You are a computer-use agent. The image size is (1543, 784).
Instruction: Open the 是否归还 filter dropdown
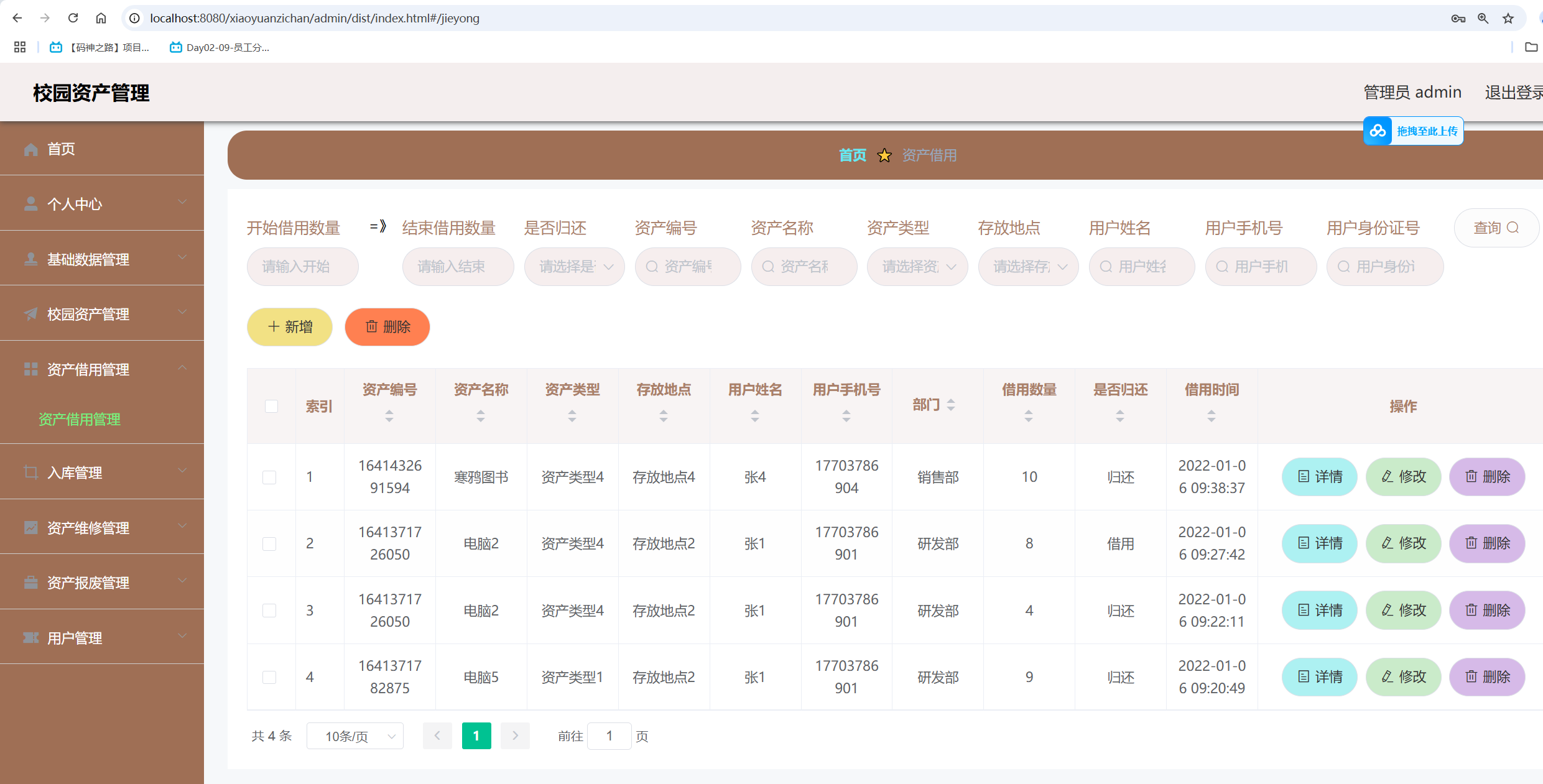click(574, 267)
